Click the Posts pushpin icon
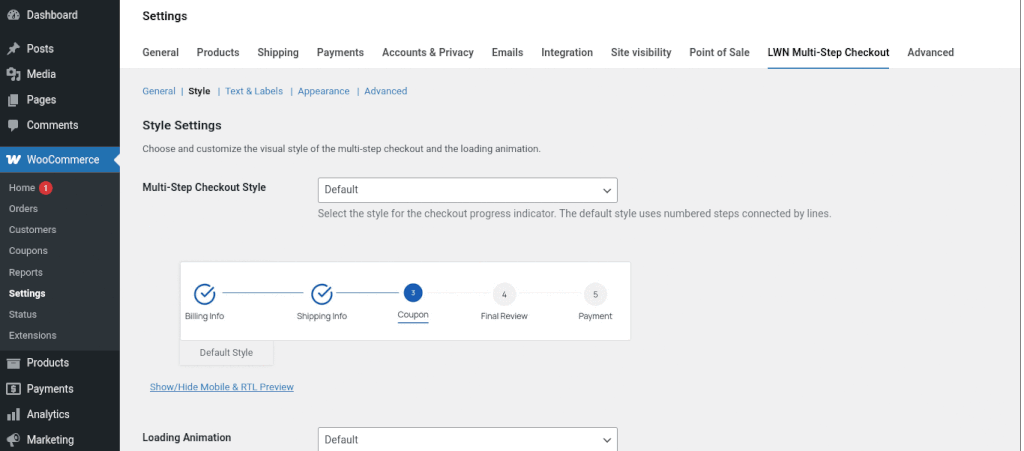This screenshot has height=451, width=1024. pyautogui.click(x=13, y=49)
